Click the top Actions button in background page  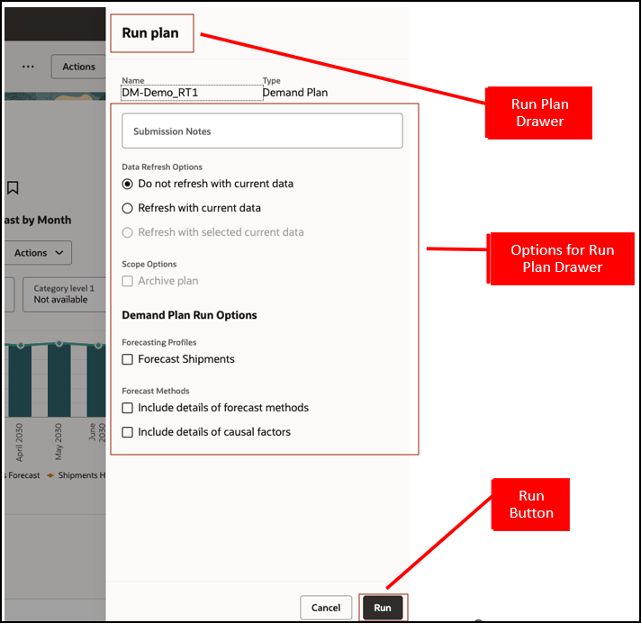coord(78,66)
